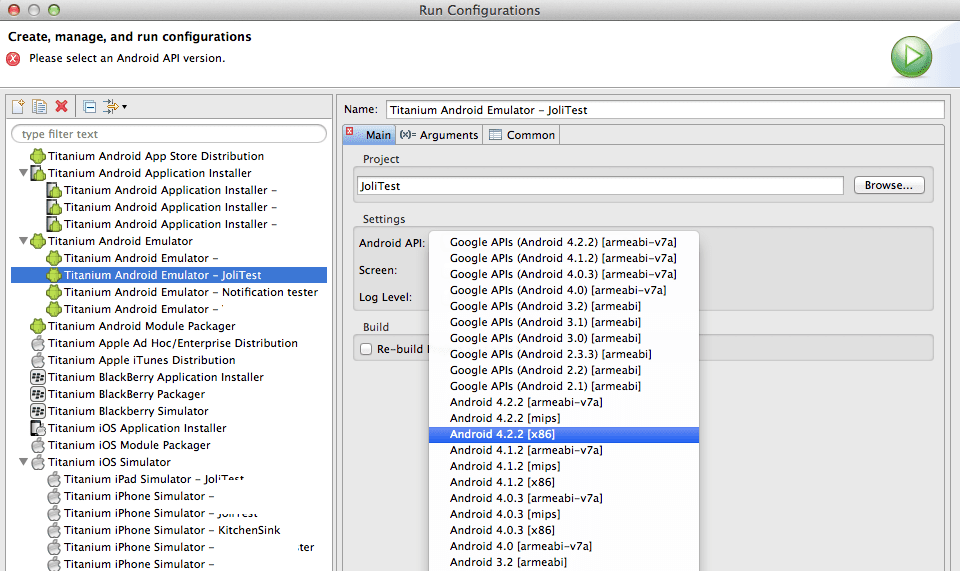
Task: Select Google APIs (Android 4.0) [armeabi-v7a]
Action: pyautogui.click(x=564, y=290)
